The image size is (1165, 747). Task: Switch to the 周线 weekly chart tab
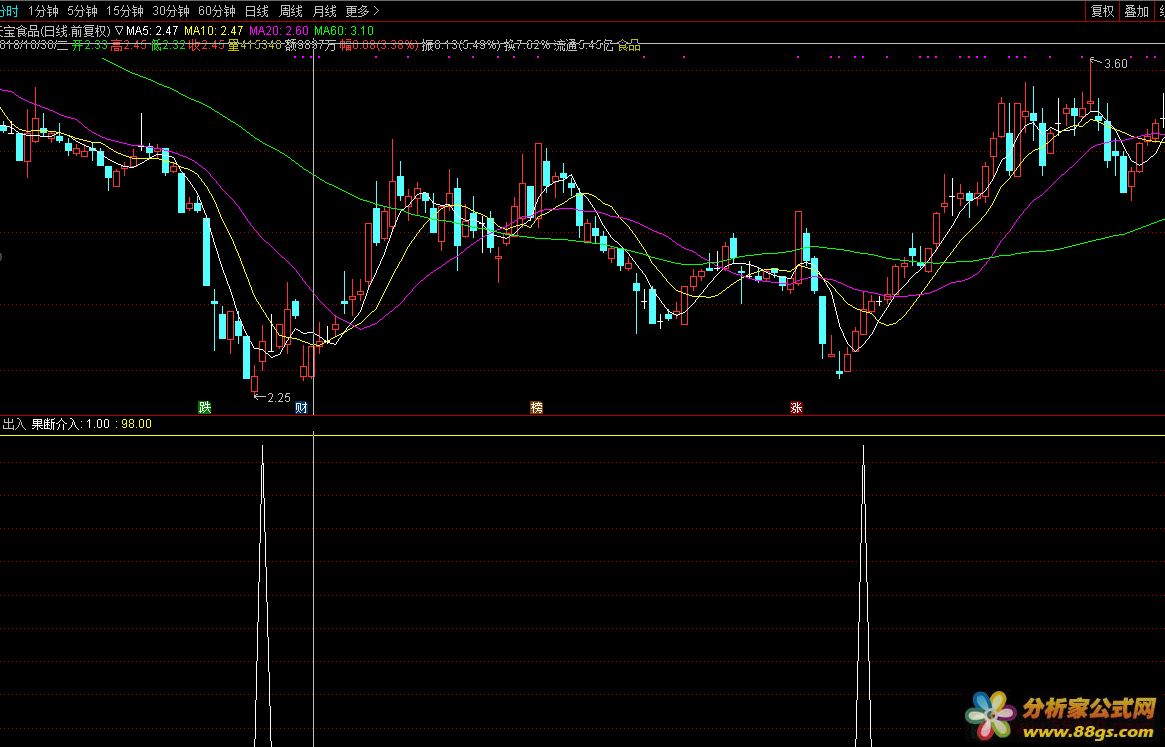291,11
